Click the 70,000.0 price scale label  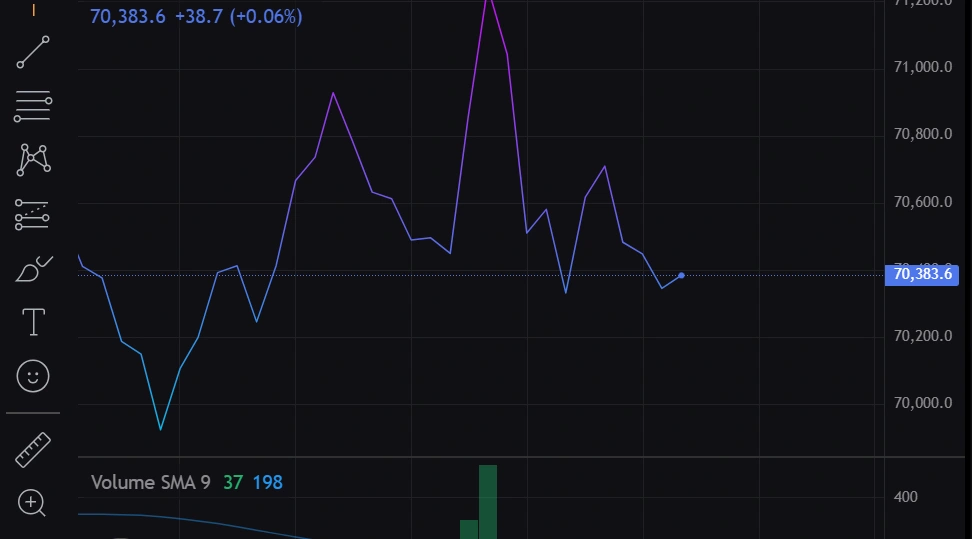point(922,404)
